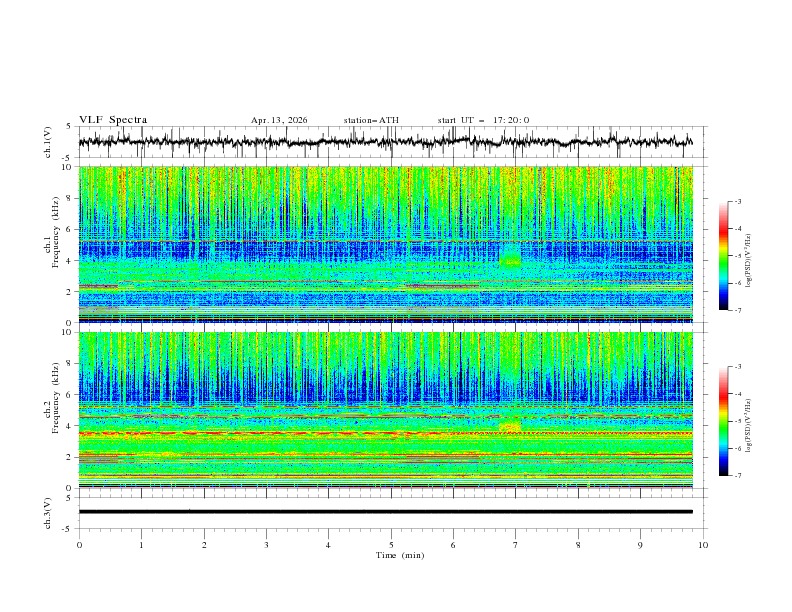
Task: Click the "ch.3(V)" axis label
Action: 48,513
